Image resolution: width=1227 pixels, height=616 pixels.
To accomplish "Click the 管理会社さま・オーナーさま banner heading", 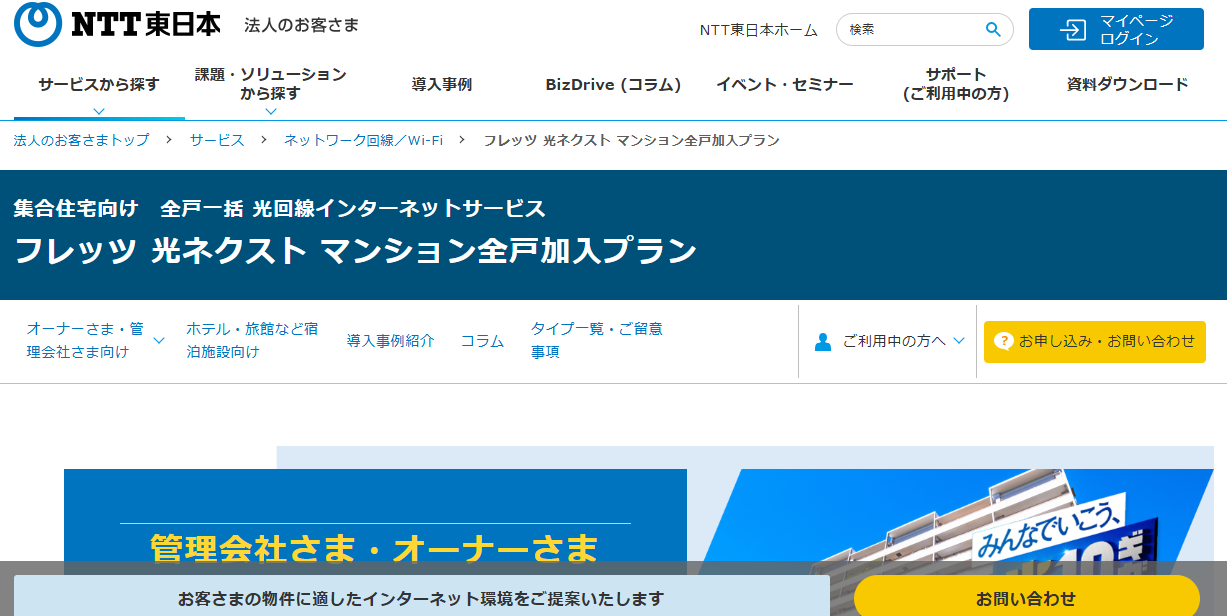I will (x=375, y=548).
